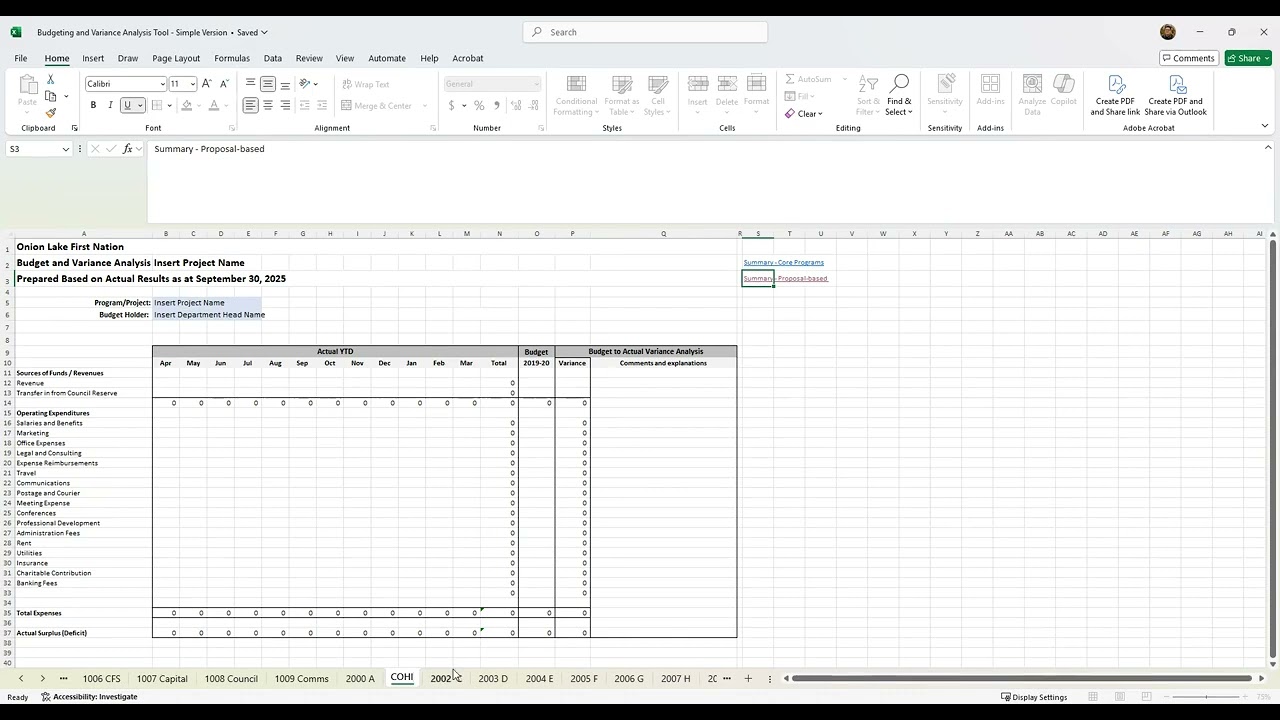Click the previous sheet navigation arrow
This screenshot has width=1280, height=720.
20,678
